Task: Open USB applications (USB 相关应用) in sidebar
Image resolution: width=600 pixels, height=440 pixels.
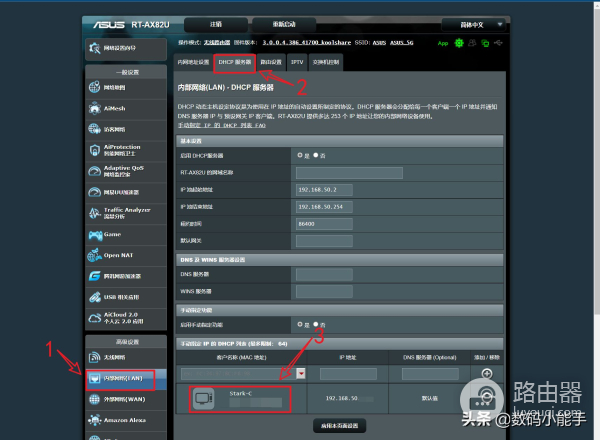Action: tap(126, 297)
